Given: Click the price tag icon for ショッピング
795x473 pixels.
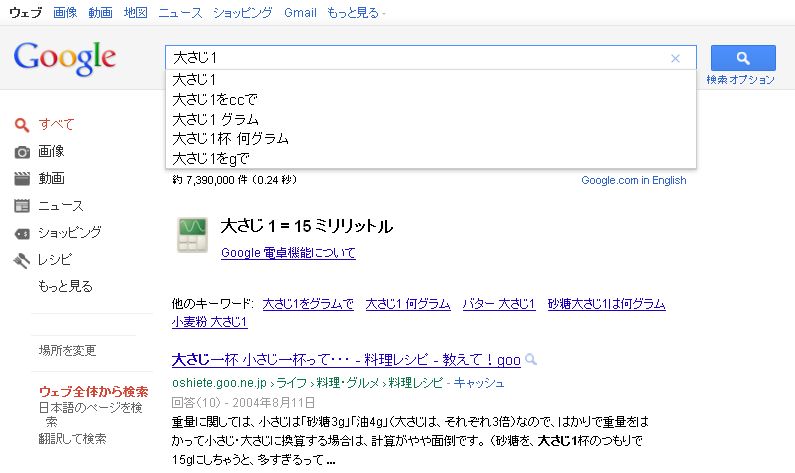Looking at the screenshot, I should [x=22, y=233].
